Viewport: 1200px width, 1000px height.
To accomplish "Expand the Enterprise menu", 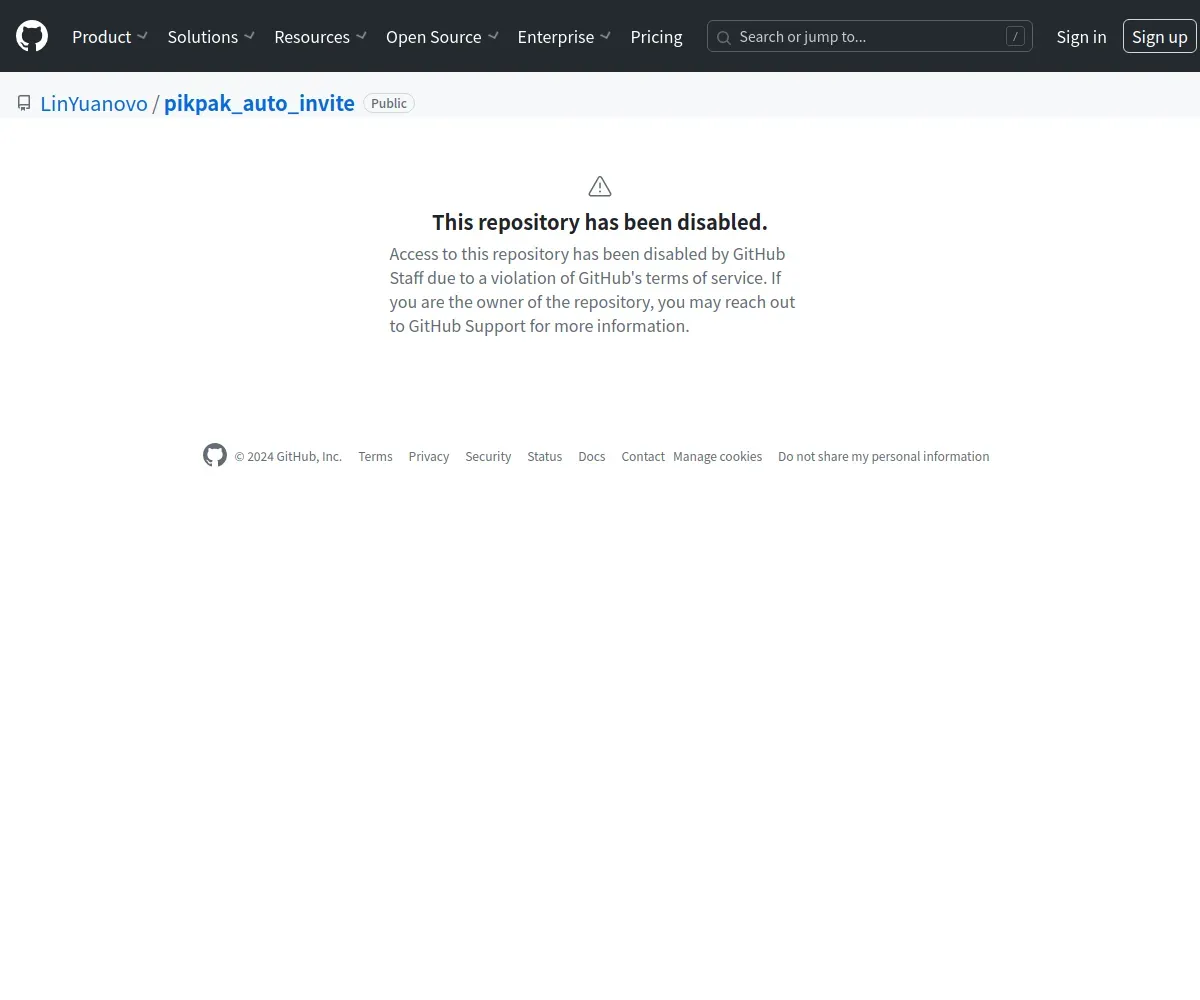I will (564, 37).
